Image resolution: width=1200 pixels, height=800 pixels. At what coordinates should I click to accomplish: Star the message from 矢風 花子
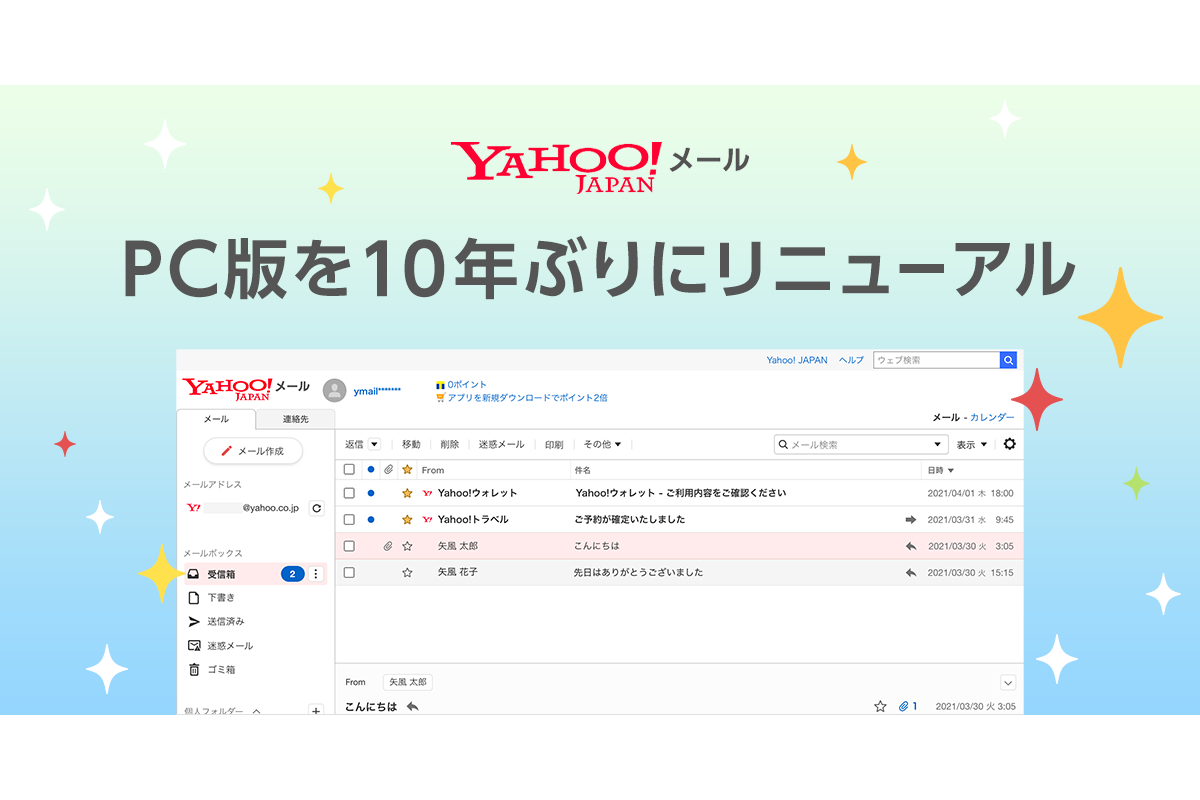point(407,573)
